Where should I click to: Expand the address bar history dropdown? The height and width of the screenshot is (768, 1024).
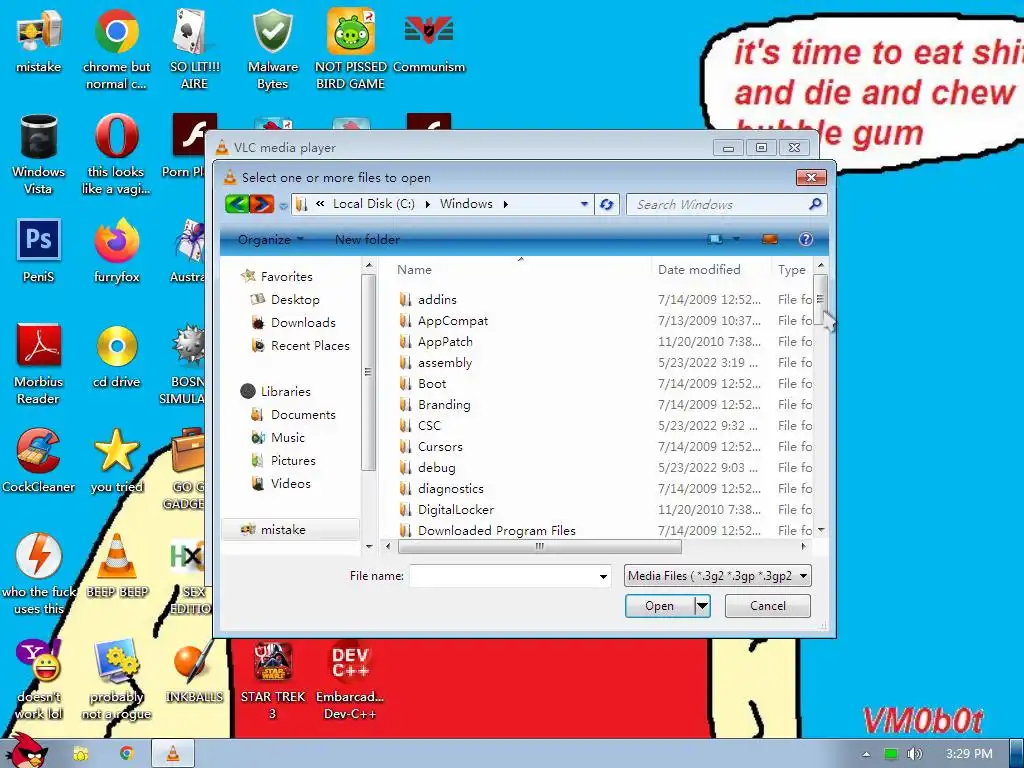[584, 204]
